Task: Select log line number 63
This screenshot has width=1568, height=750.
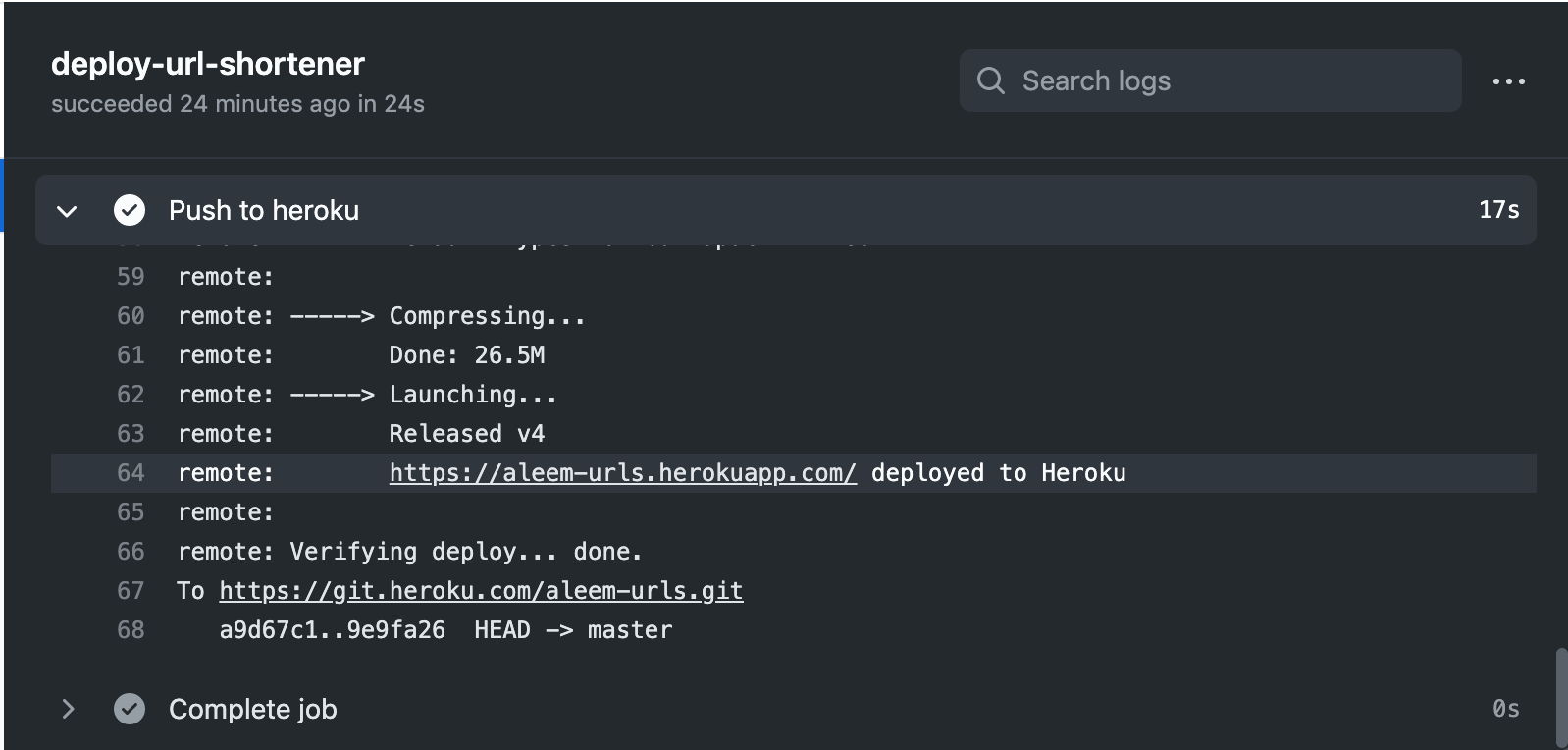Action: click(131, 434)
